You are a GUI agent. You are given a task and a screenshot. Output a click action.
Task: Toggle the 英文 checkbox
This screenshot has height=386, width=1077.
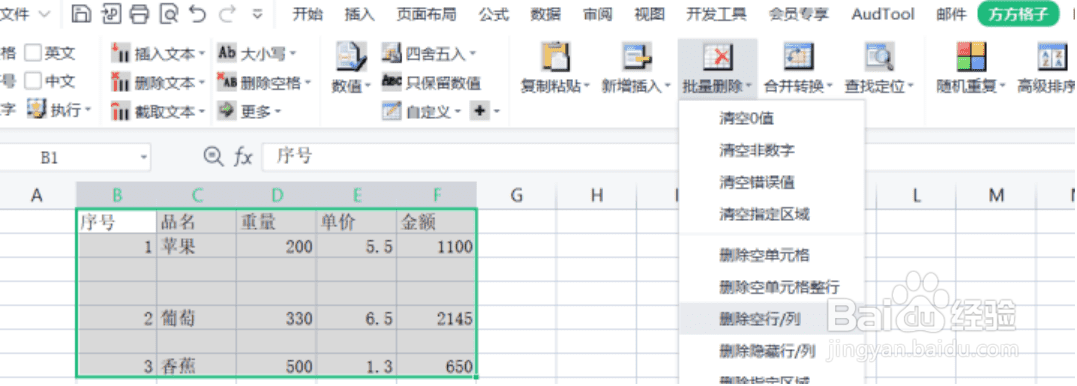click(x=33, y=53)
